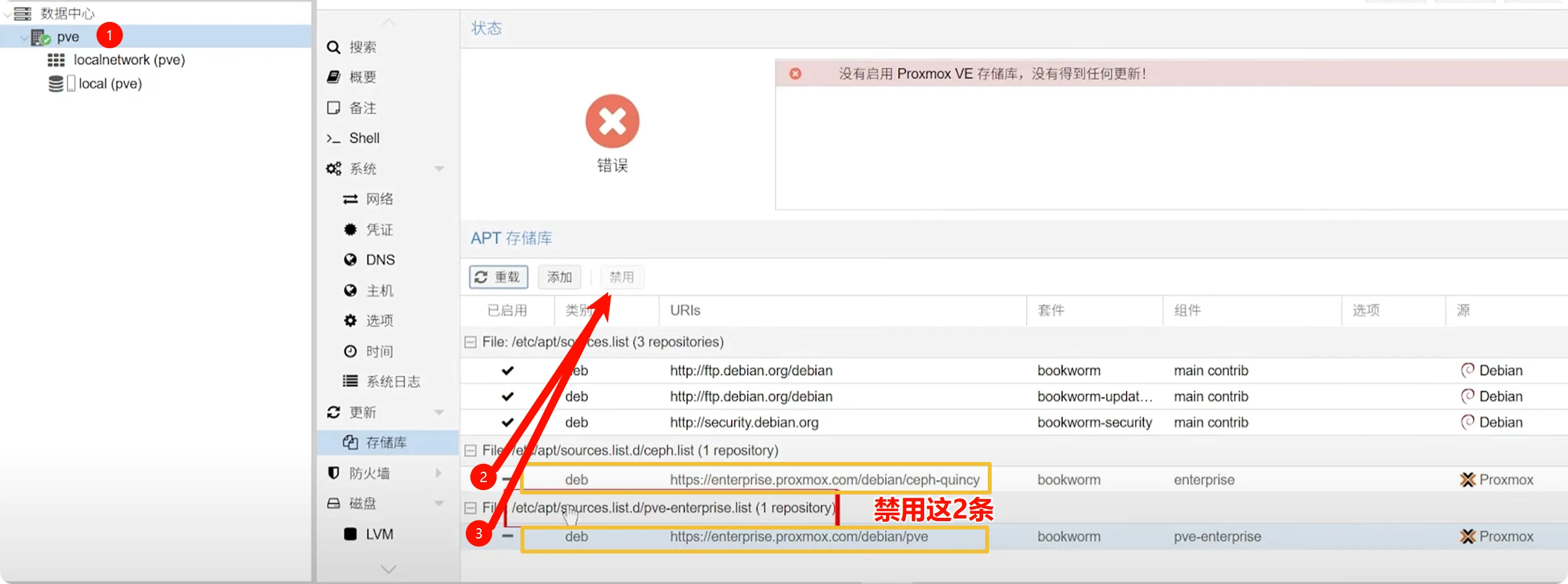Click the certificate icon beside 凭证
The height and width of the screenshot is (584, 1568).
[x=350, y=229]
